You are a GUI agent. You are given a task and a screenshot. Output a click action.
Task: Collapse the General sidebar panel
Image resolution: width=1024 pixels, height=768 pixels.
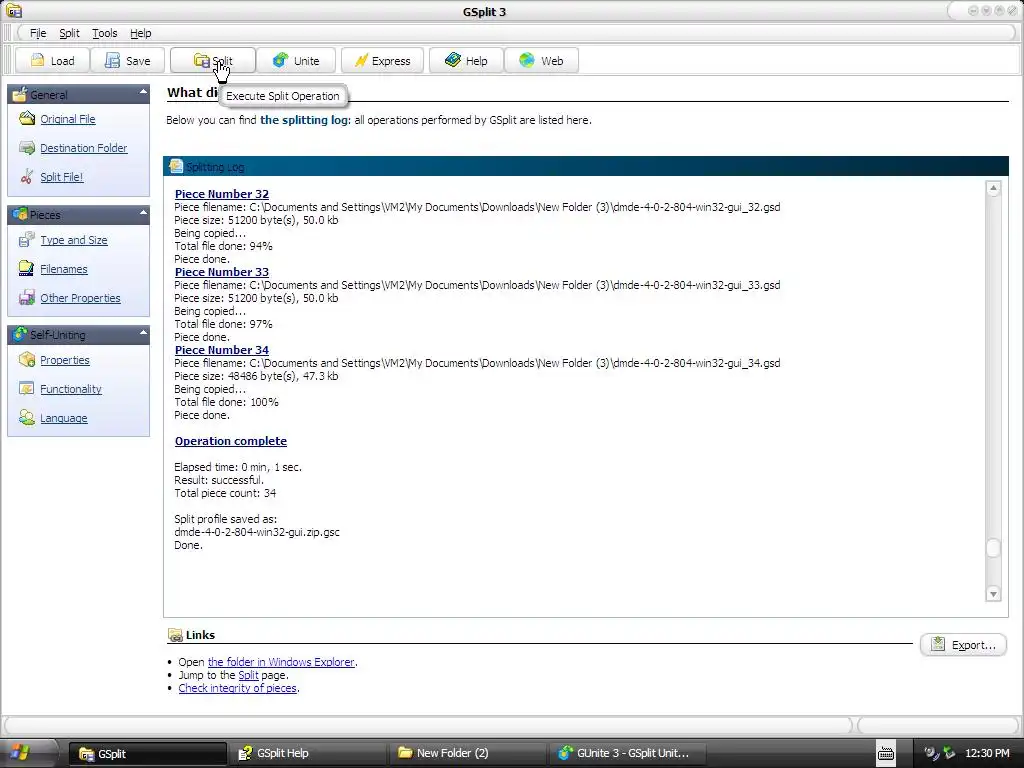click(143, 93)
